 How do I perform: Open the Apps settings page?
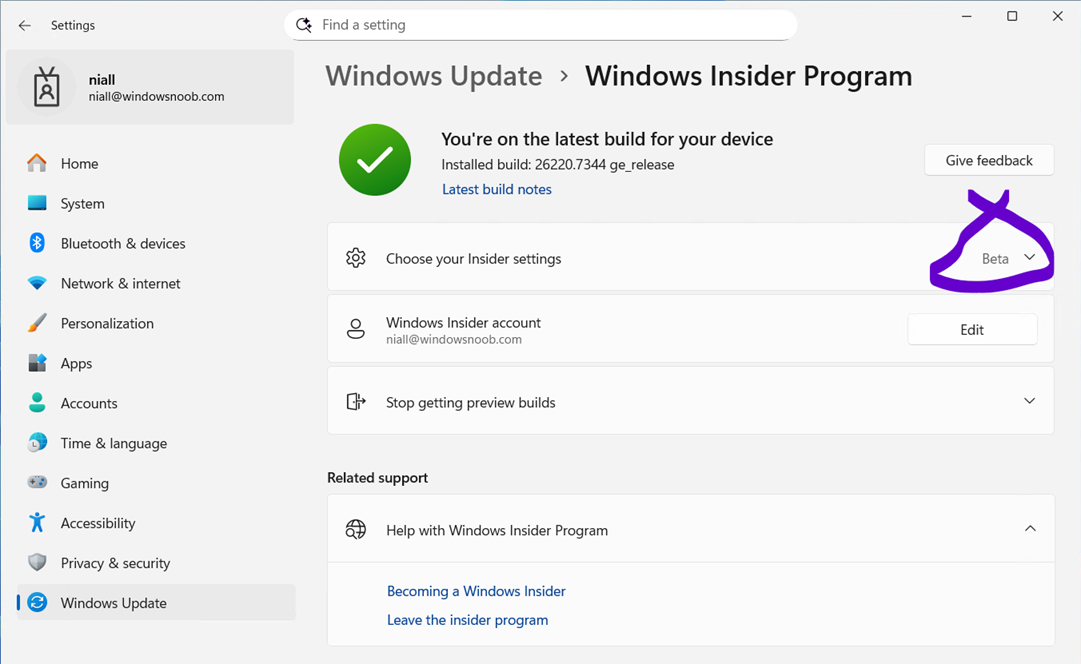tap(76, 363)
